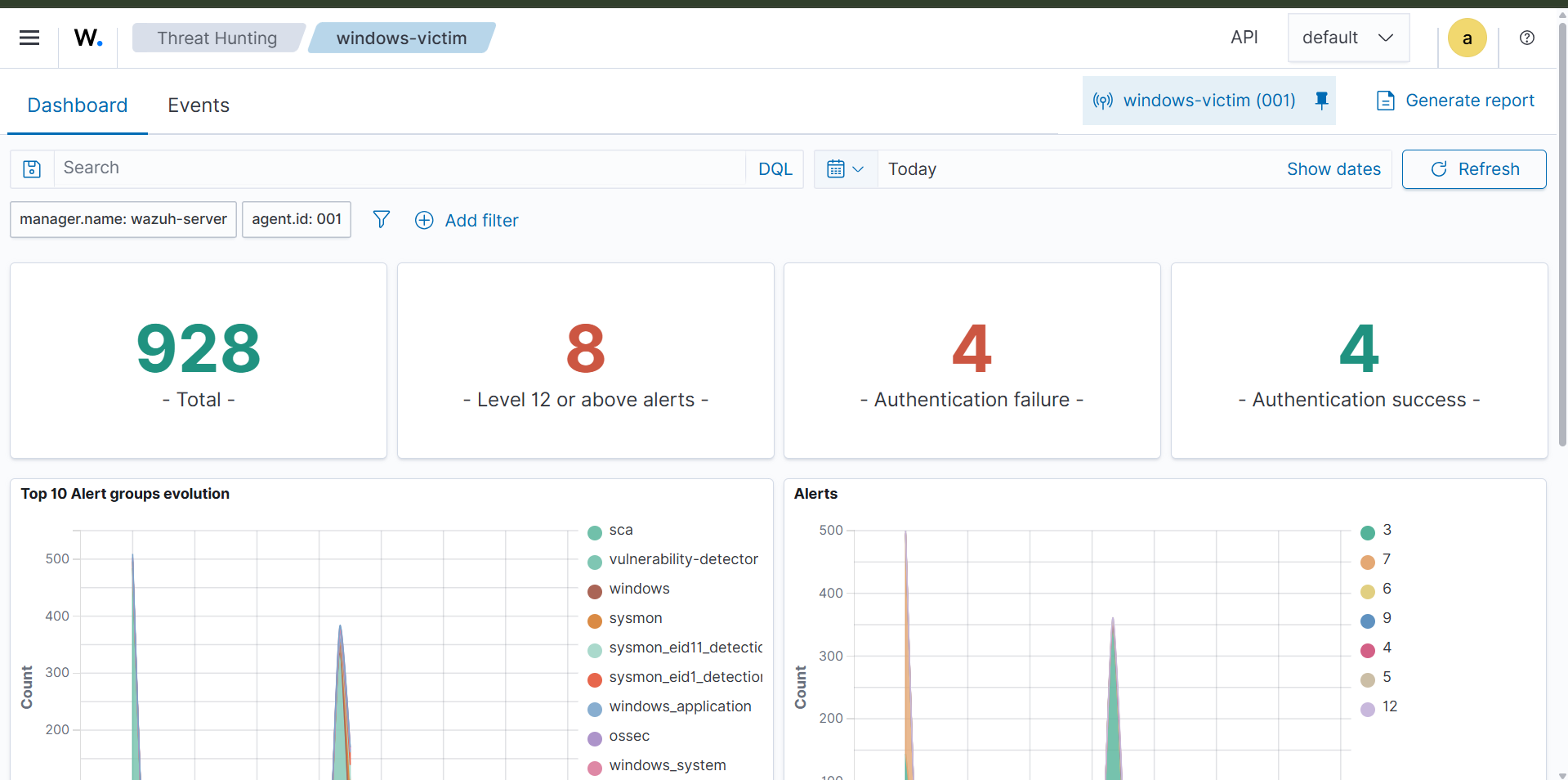Click the user avatar 'a' icon
Screen dimensions: 1568x780
click(1467, 38)
